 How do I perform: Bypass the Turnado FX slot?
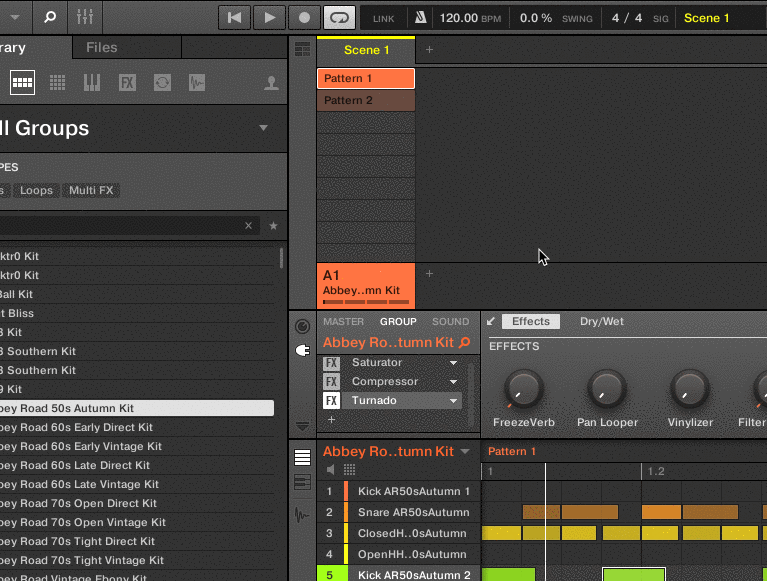coord(331,401)
